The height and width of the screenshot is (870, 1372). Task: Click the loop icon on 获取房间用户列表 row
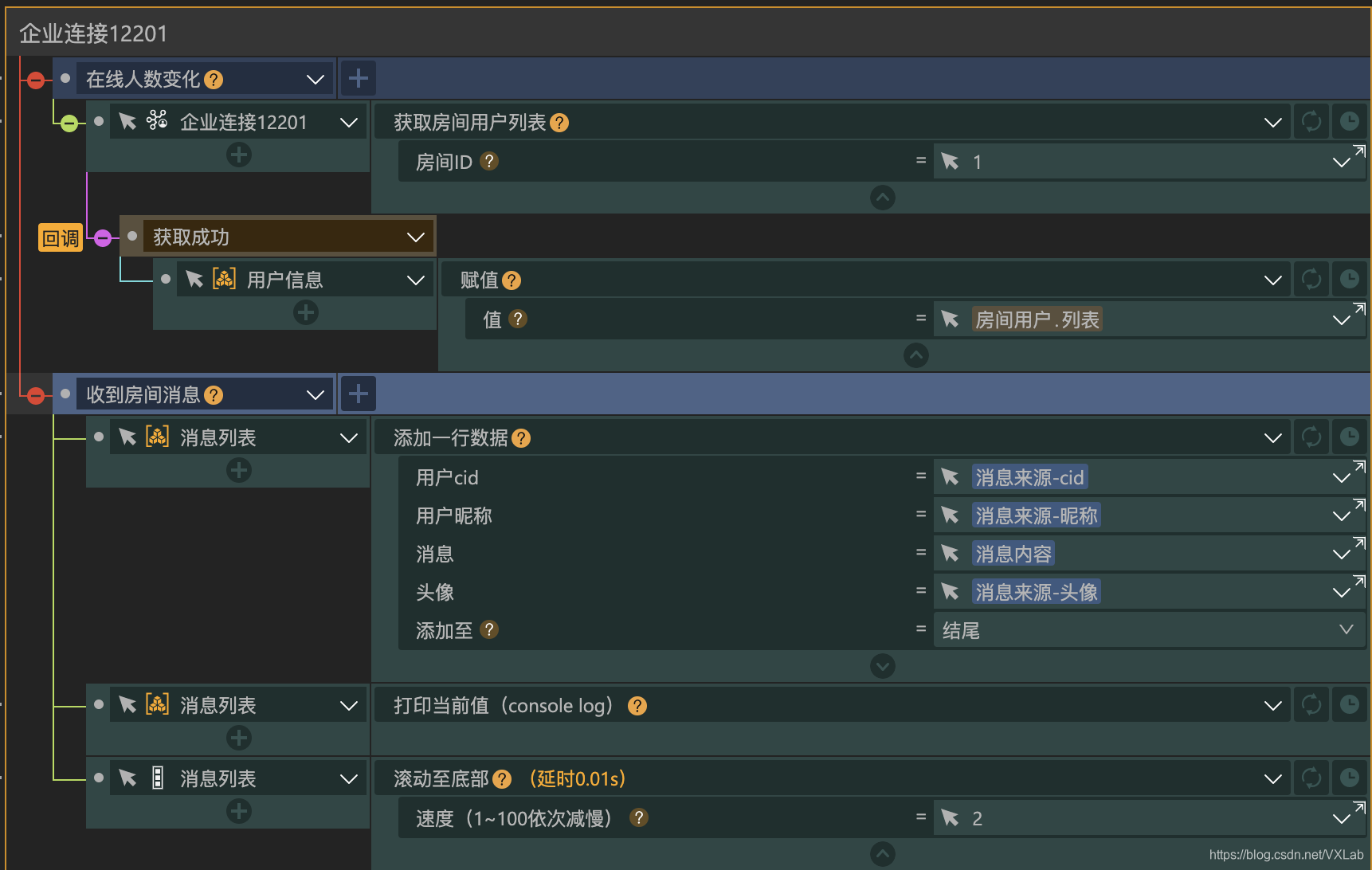[x=1311, y=121]
